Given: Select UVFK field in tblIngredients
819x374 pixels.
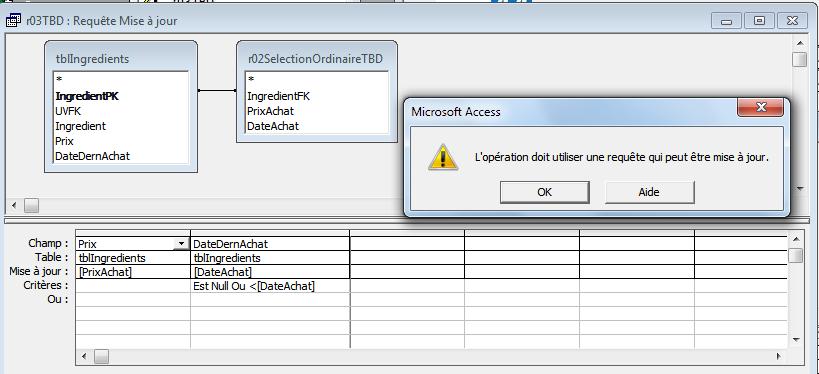Looking at the screenshot, I should pyautogui.click(x=68, y=111).
